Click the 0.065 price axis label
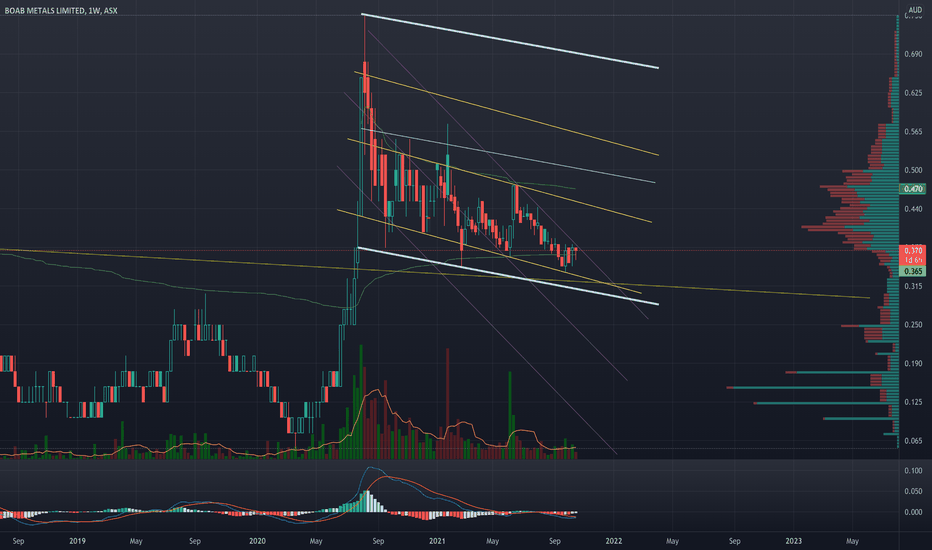Screen dimensions: 932x550 coord(914,441)
